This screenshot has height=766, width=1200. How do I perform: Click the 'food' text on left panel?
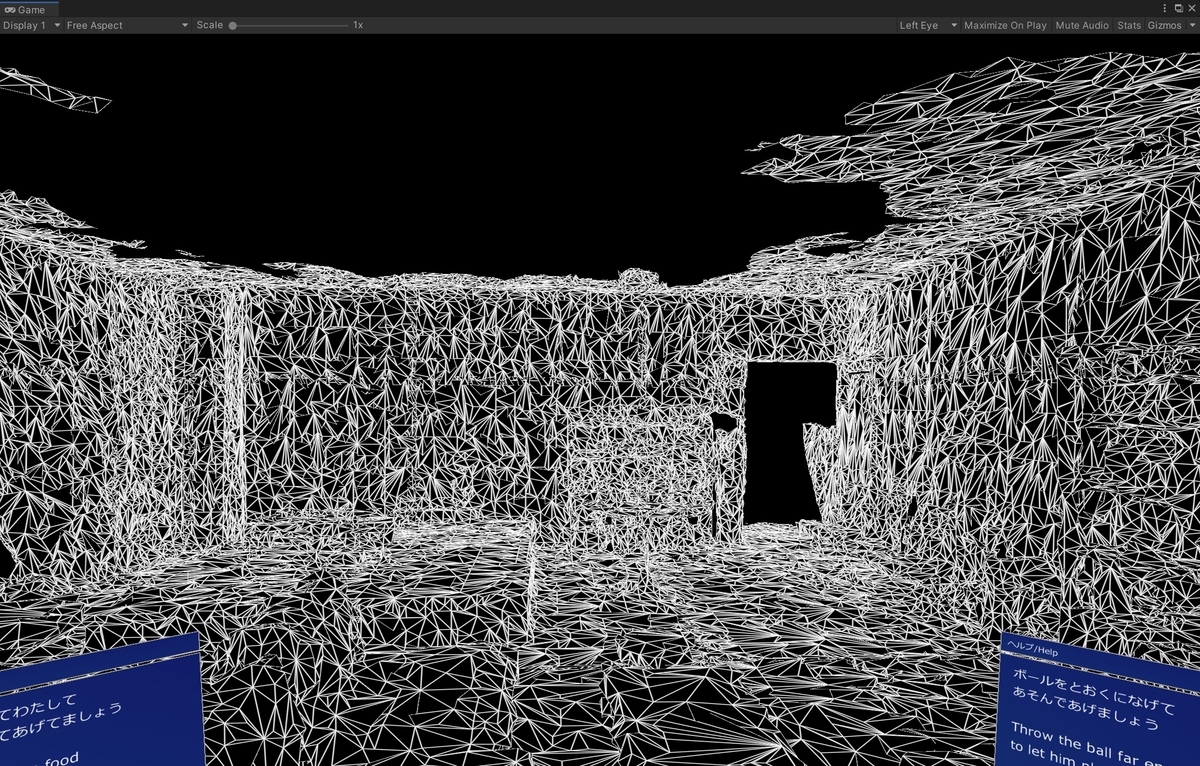tap(61, 759)
